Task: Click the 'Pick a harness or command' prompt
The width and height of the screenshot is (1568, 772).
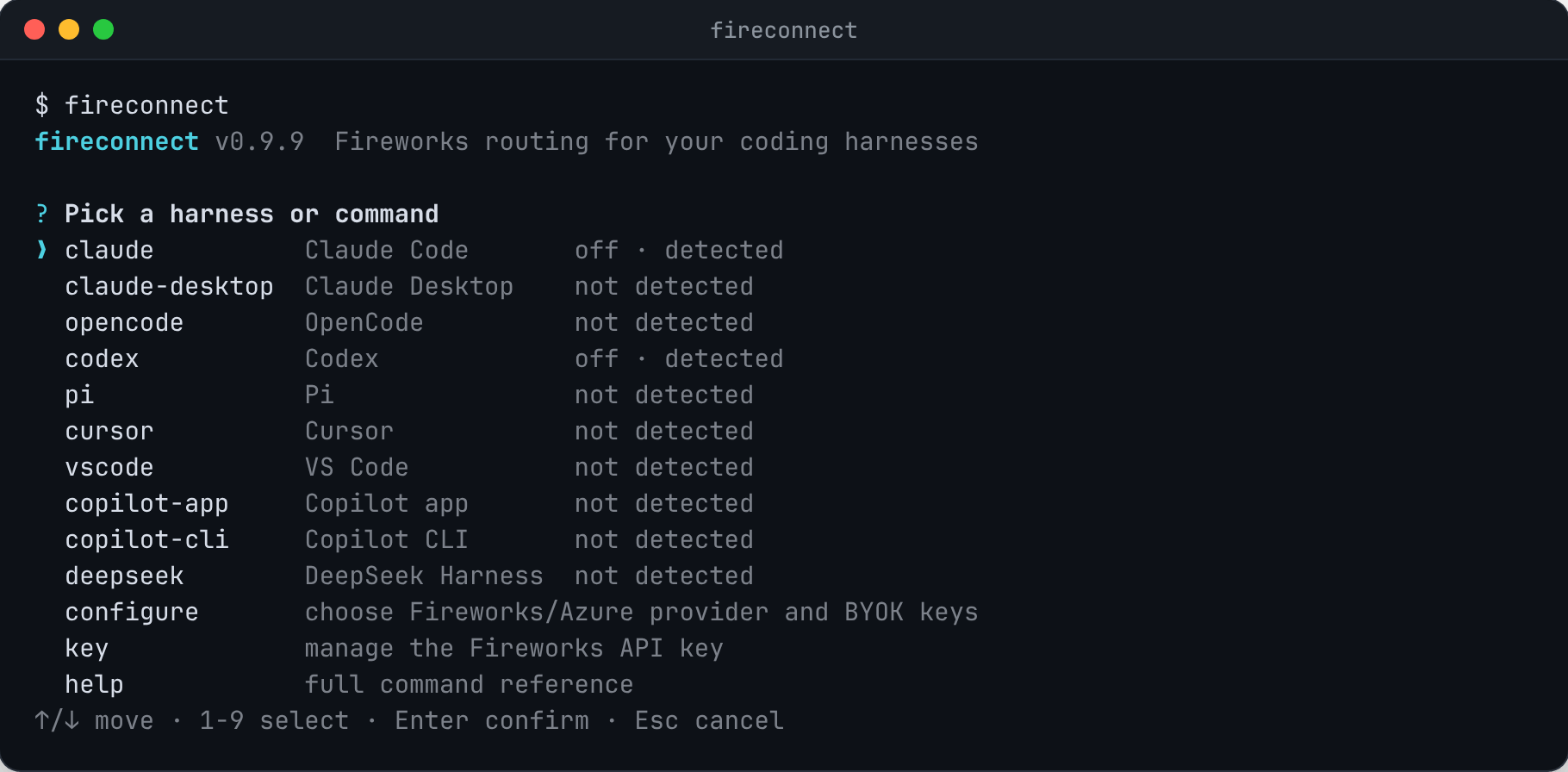Action: pos(252,214)
